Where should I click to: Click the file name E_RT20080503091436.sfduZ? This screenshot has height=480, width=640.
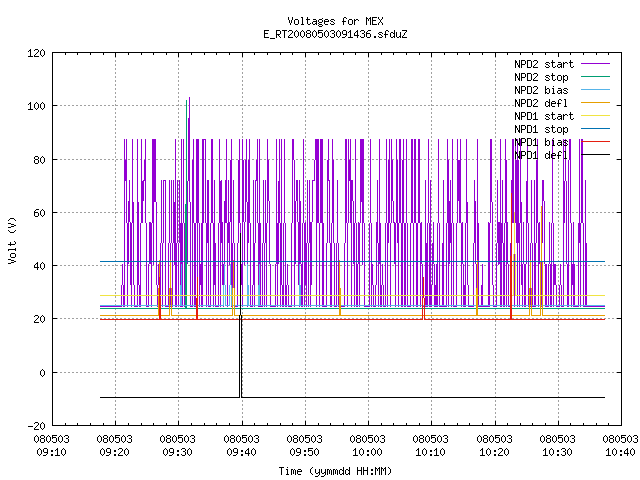335,34
